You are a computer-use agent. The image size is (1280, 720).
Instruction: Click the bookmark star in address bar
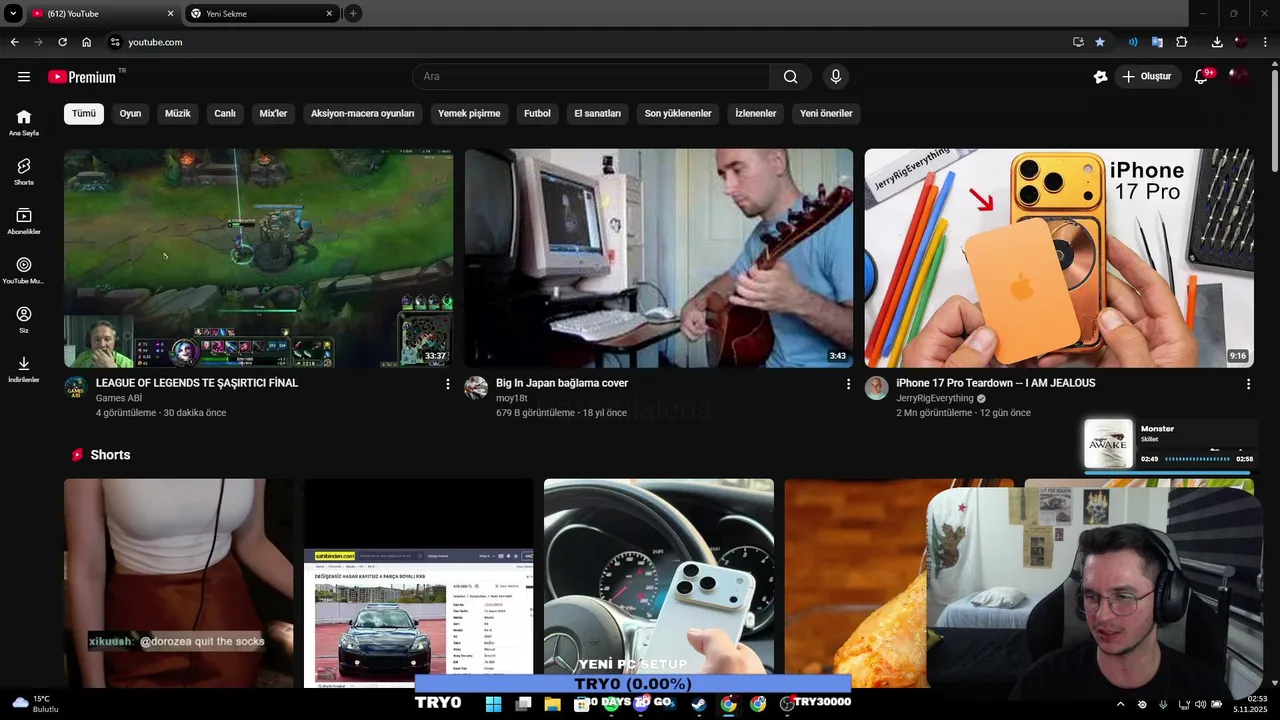[x=1100, y=42]
